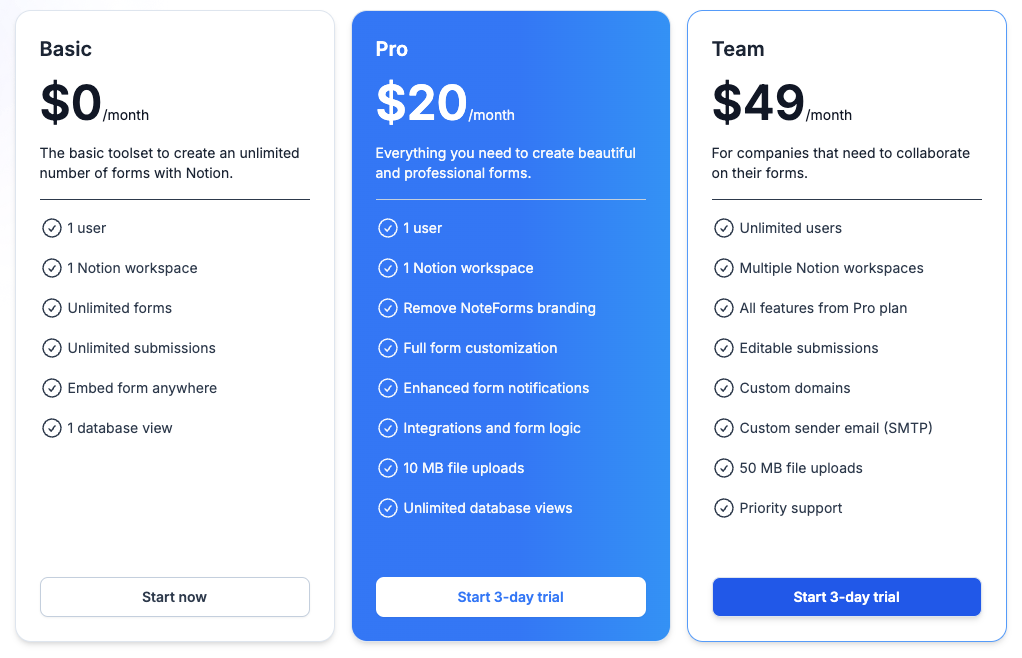The image size is (1022, 658).
Task: Click the checkmark beside 1 database view
Action: (52, 428)
